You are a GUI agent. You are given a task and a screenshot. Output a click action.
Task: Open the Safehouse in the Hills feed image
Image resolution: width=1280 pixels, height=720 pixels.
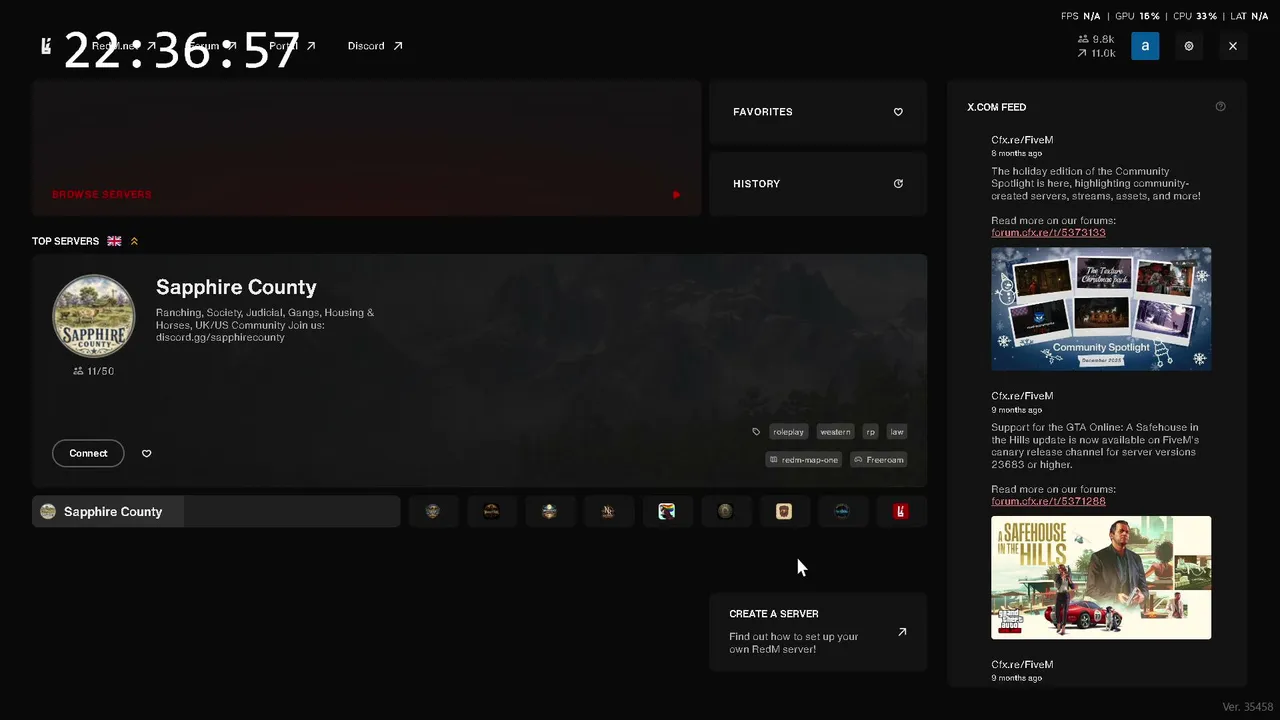(1101, 577)
